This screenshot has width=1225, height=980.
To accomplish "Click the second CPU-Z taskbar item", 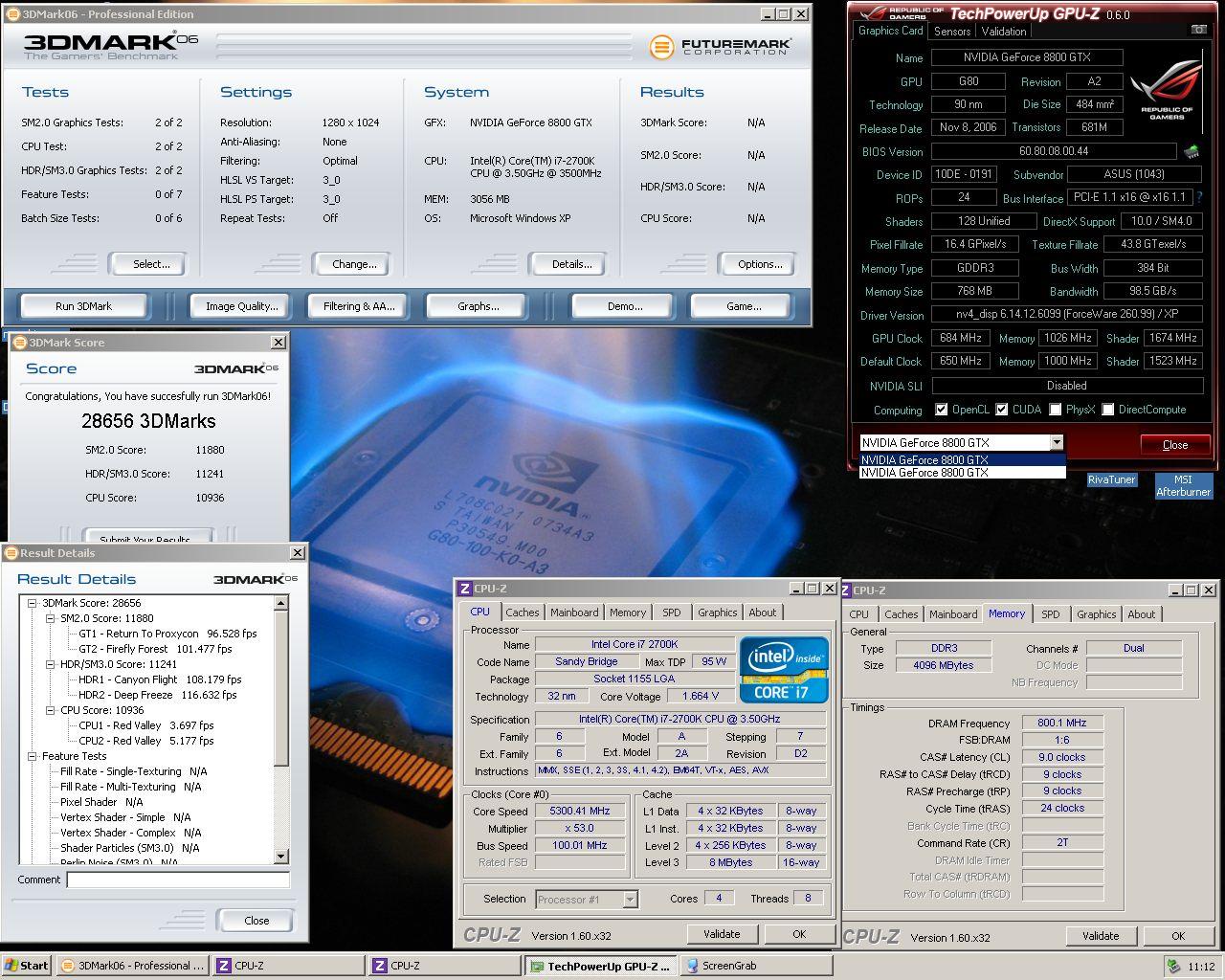I will (444, 966).
